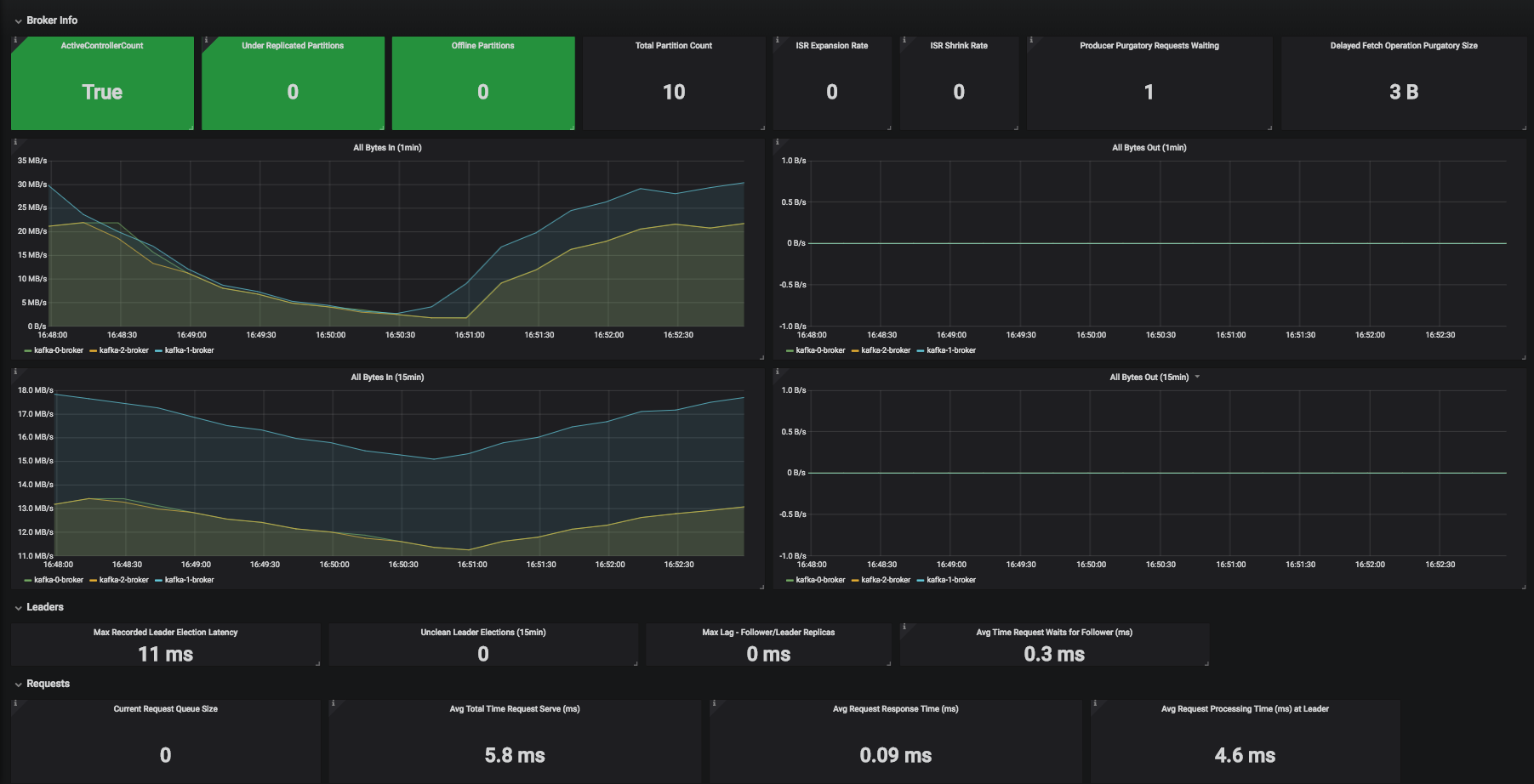The height and width of the screenshot is (784, 1534).
Task: Open Delayed Fetch Operation Purgatory Size title menu
Action: 1404,46
